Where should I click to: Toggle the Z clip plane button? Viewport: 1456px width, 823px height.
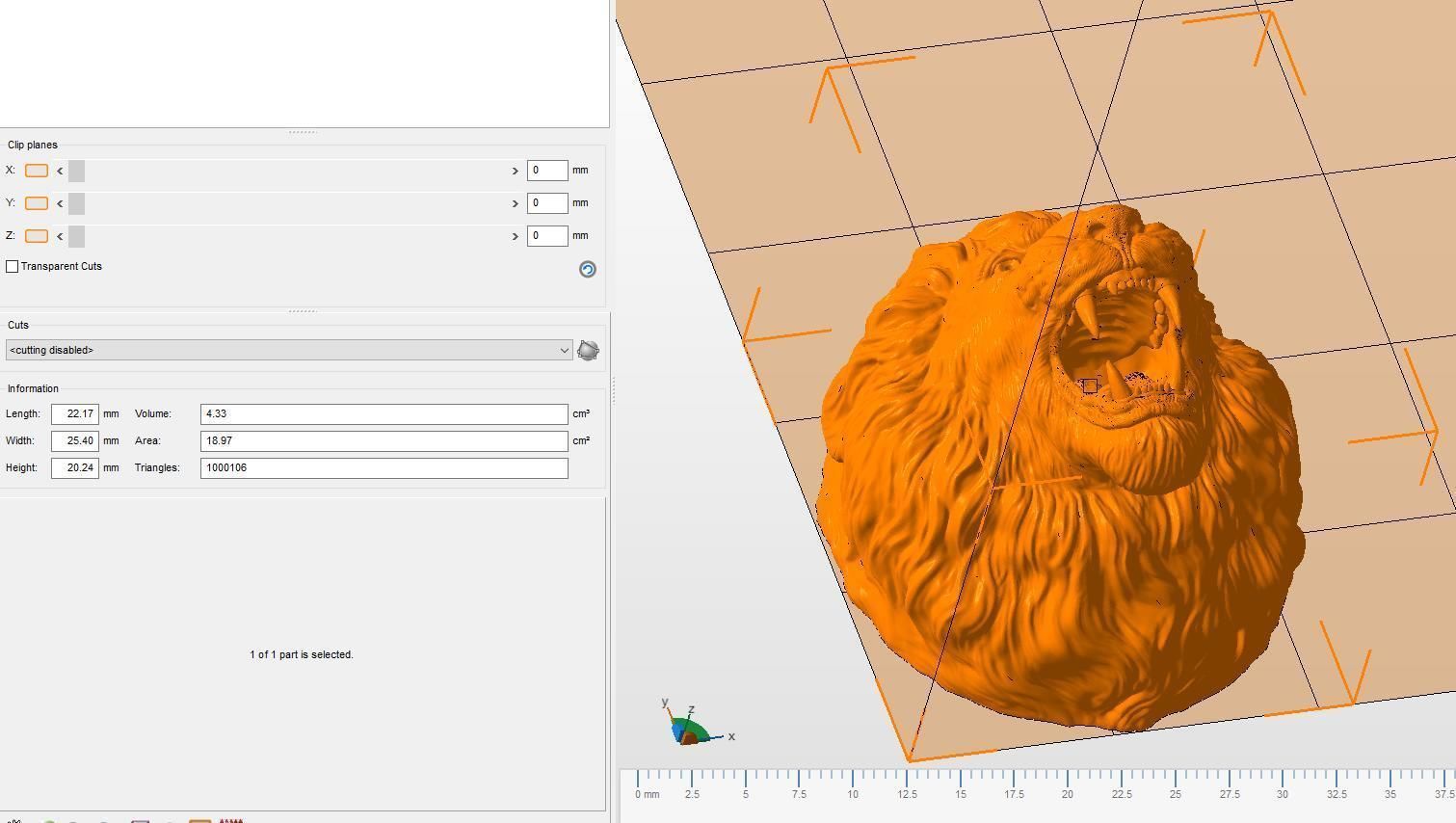pyautogui.click(x=37, y=236)
